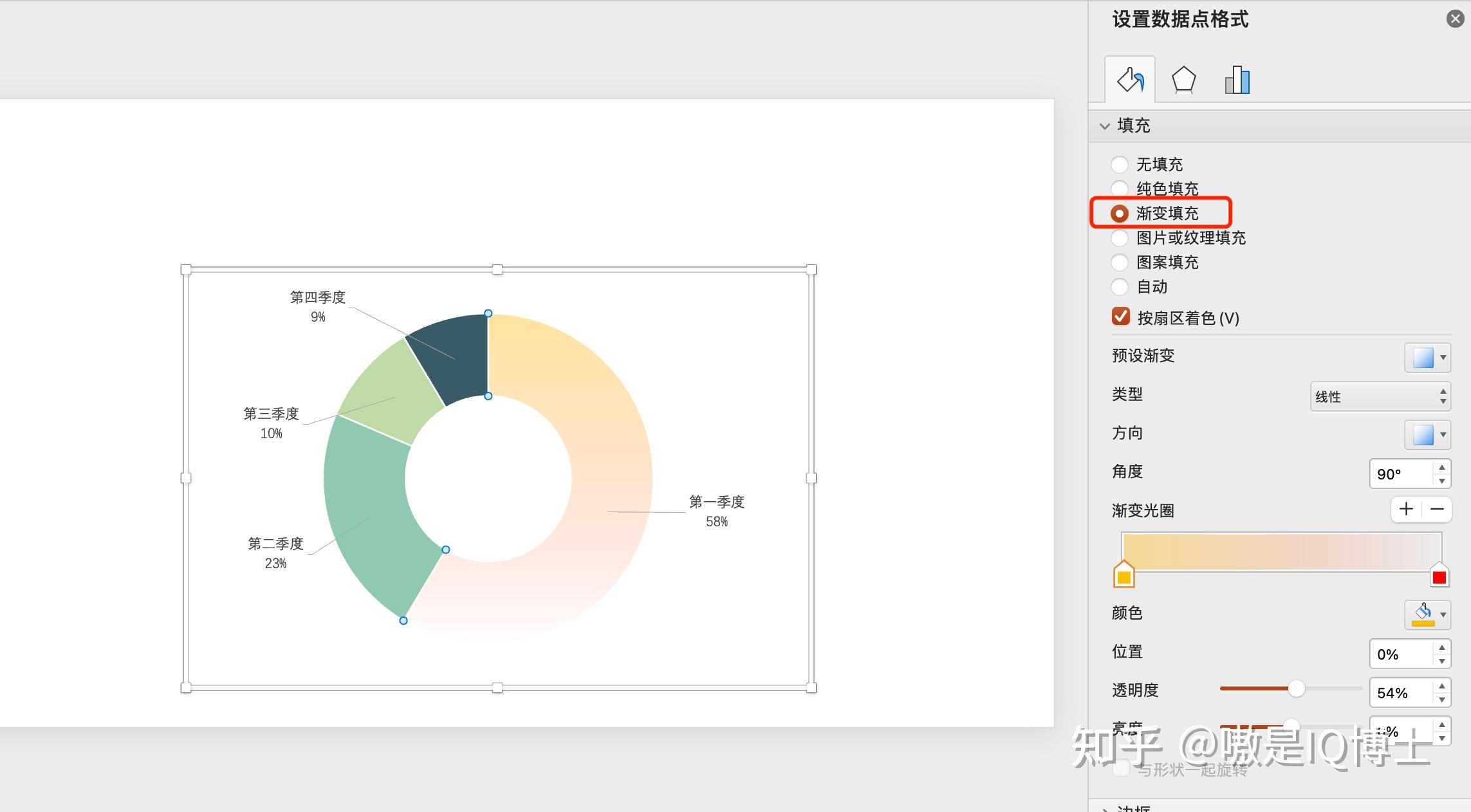The image size is (1471, 812).
Task: Switch to the Effects pentagon tab
Action: pos(1183,80)
